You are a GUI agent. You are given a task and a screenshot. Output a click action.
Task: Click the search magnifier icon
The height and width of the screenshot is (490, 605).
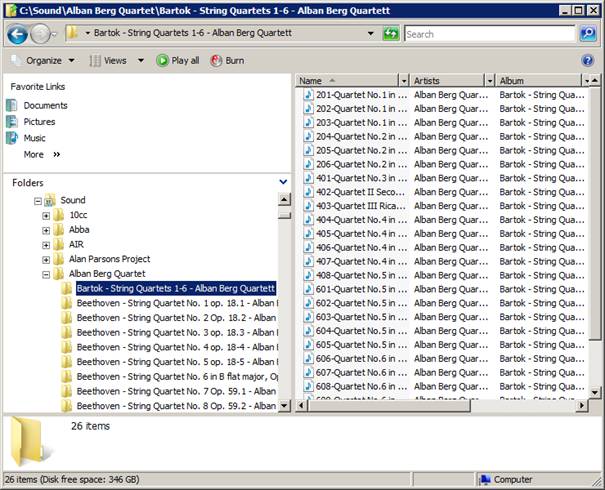click(587, 34)
